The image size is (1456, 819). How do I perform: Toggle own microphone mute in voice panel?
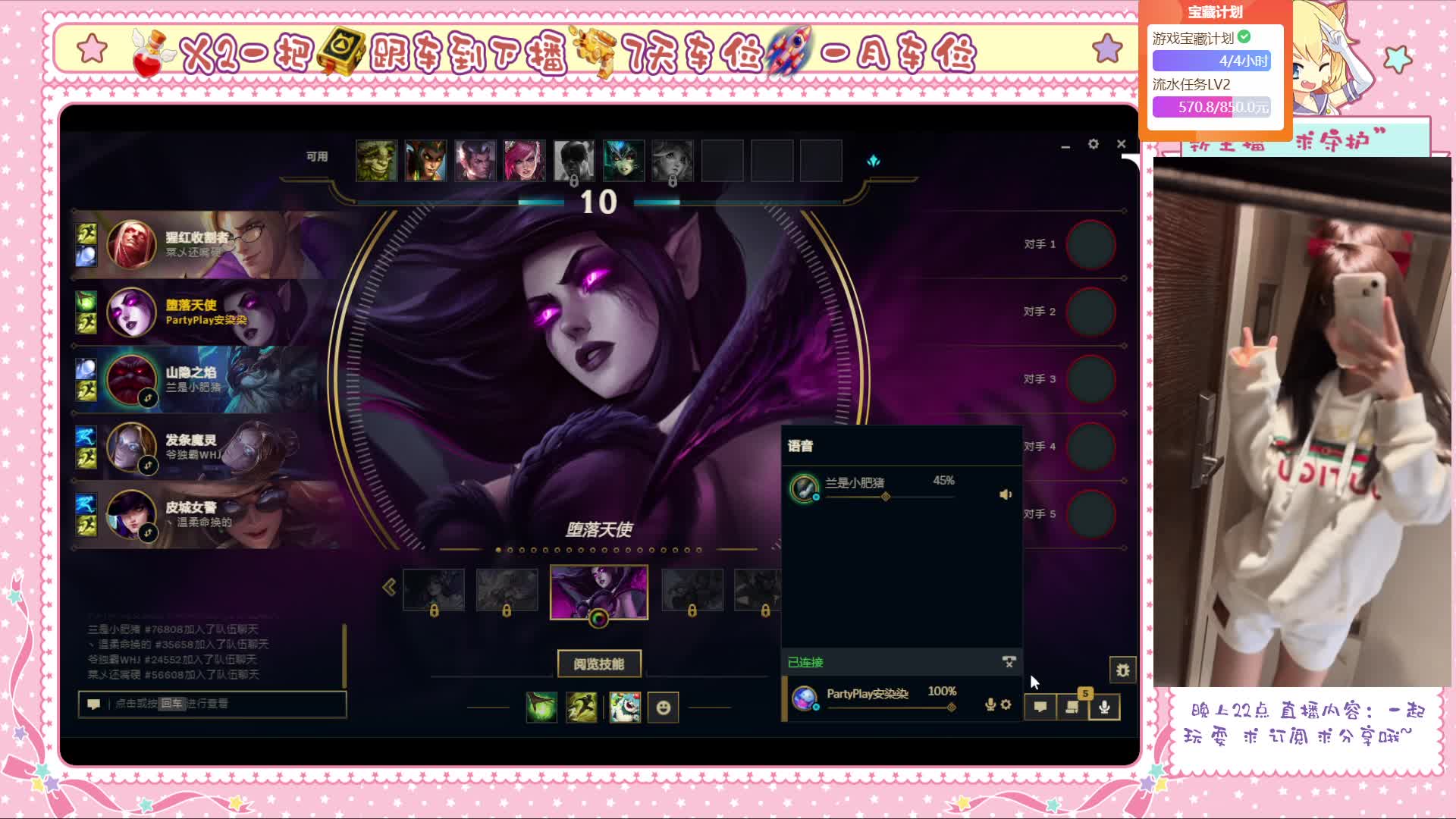tap(990, 704)
